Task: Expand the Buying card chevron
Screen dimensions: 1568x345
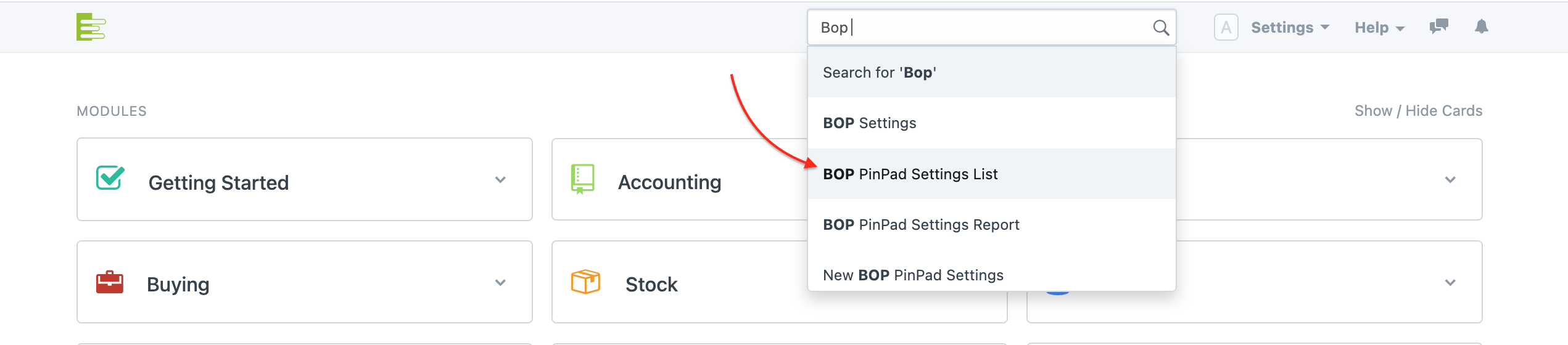Action: click(500, 283)
